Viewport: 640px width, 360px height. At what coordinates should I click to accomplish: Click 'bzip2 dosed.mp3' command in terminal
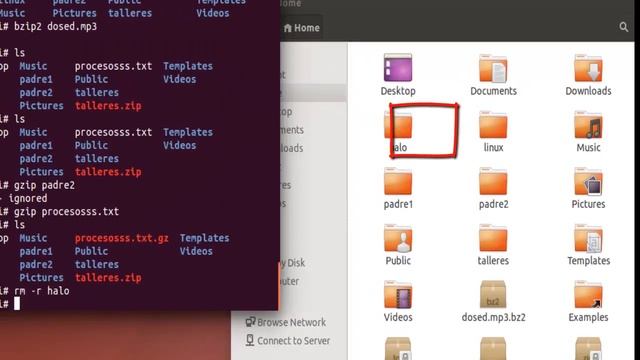56,27
